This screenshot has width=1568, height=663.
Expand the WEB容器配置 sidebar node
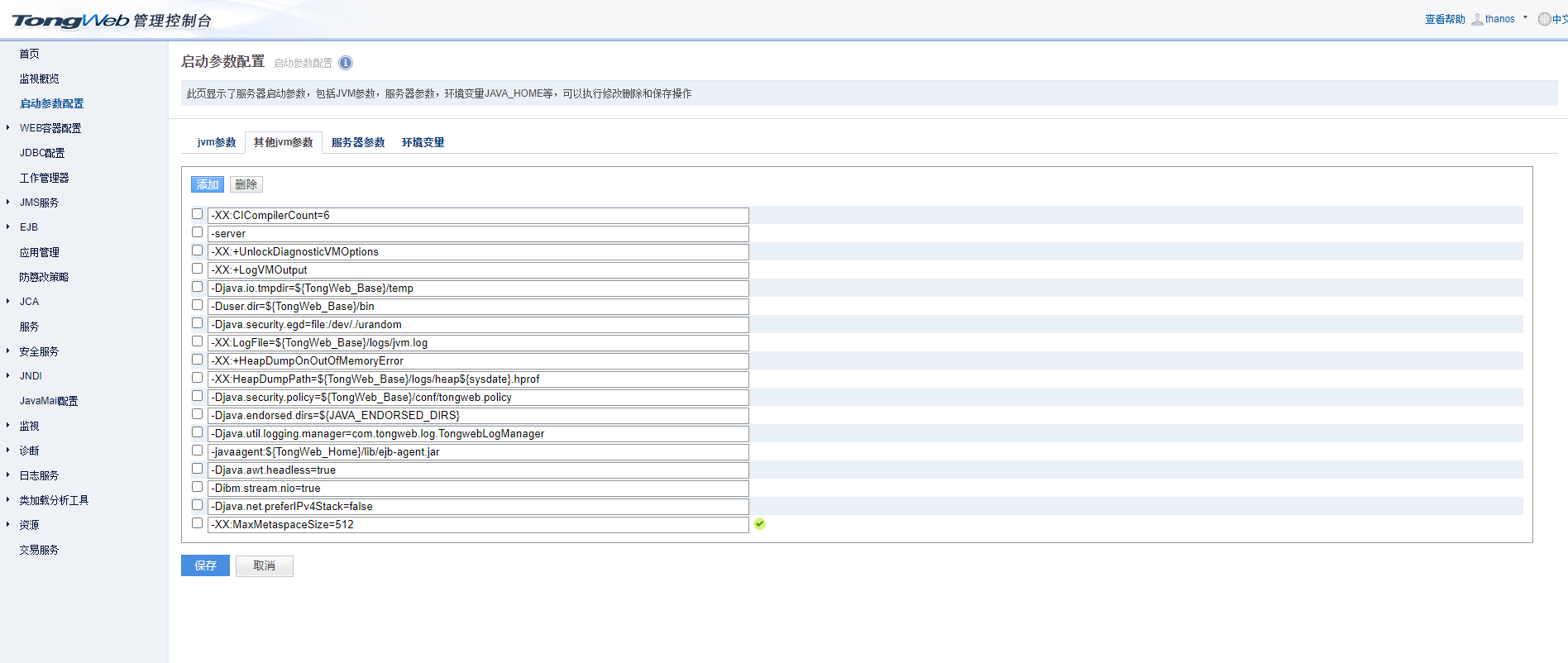pyautogui.click(x=8, y=127)
